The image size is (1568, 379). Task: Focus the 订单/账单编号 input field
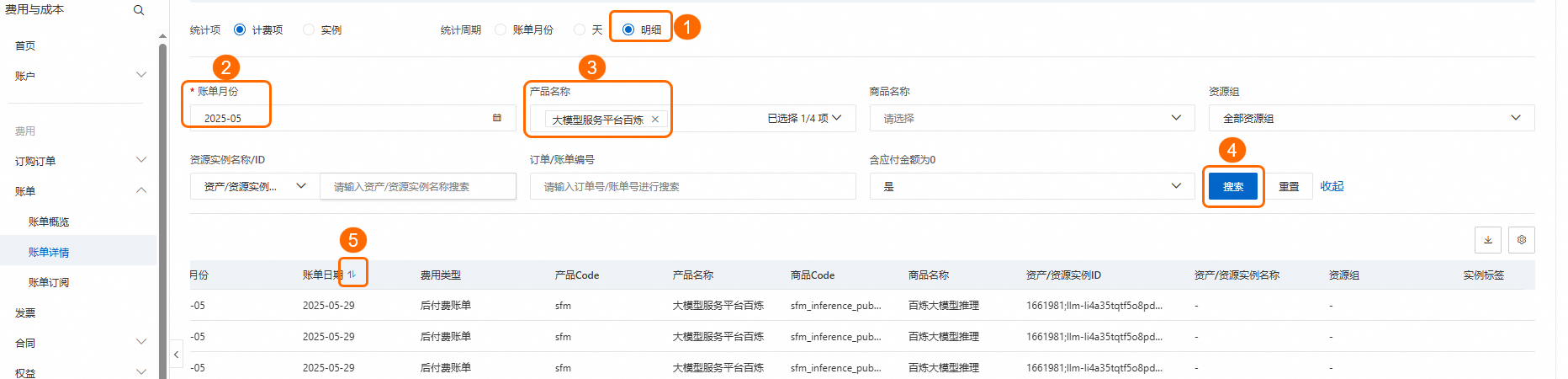pos(693,186)
